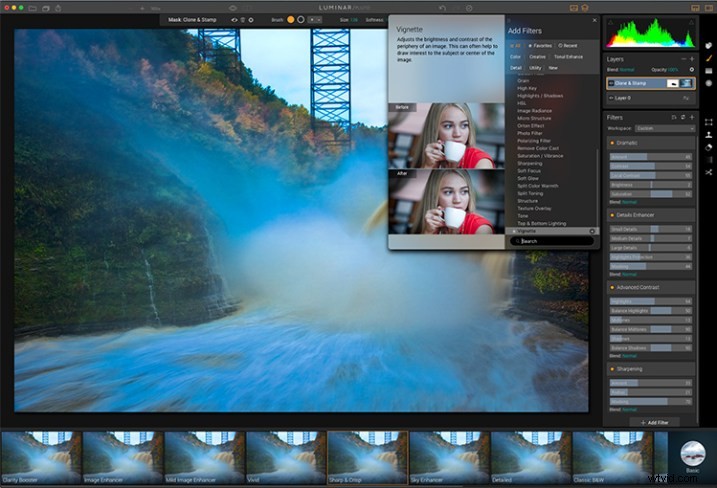Image resolution: width=717 pixels, height=488 pixels.
Task: Select Tonal Enhance filter category
Action: point(568,57)
